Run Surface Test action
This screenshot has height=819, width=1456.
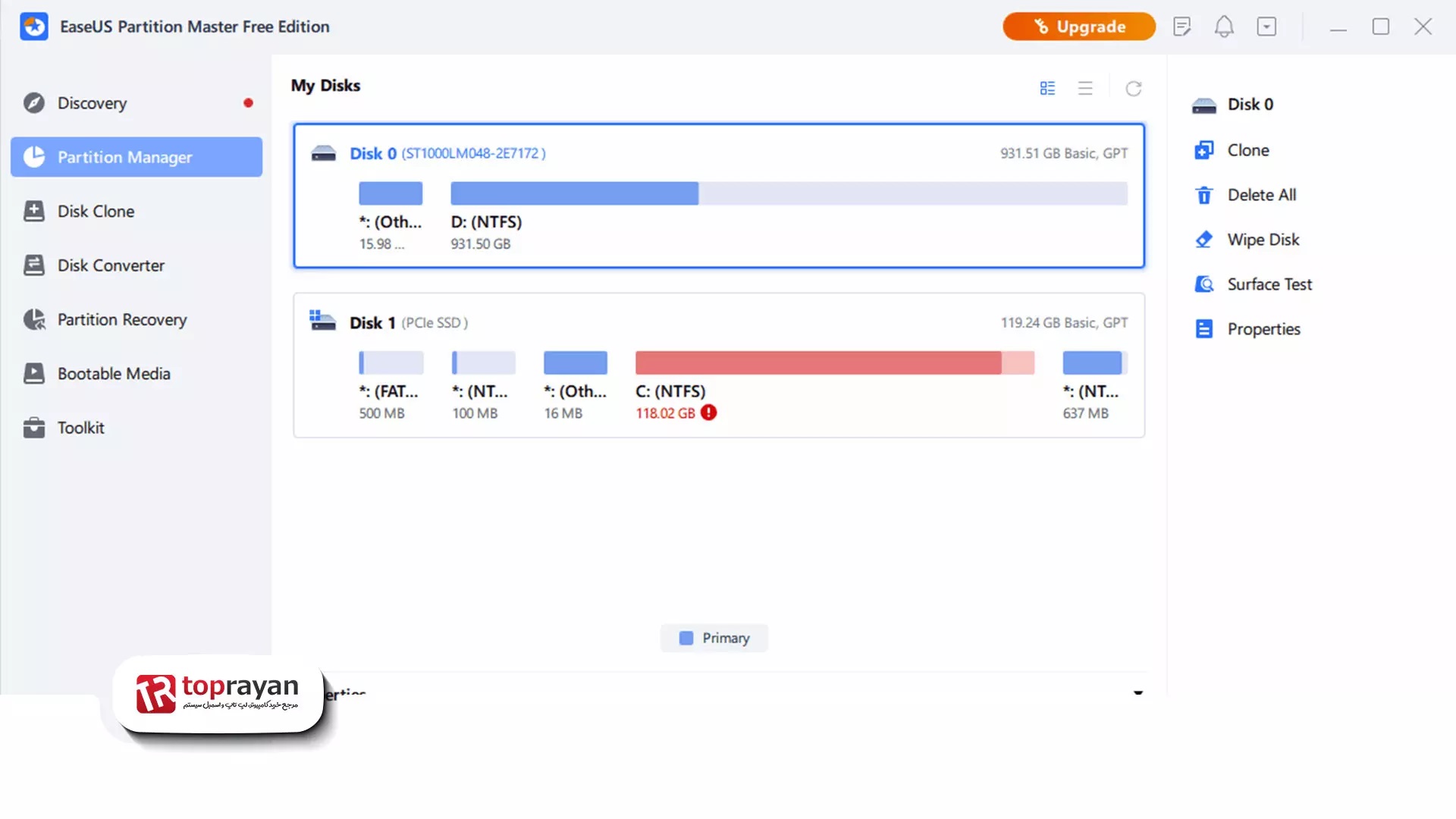pyautogui.click(x=1269, y=284)
